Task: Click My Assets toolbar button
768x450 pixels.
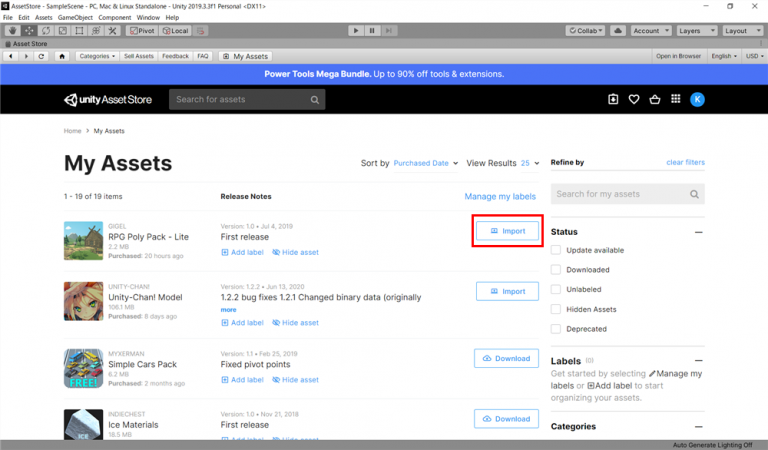Action: (x=245, y=56)
